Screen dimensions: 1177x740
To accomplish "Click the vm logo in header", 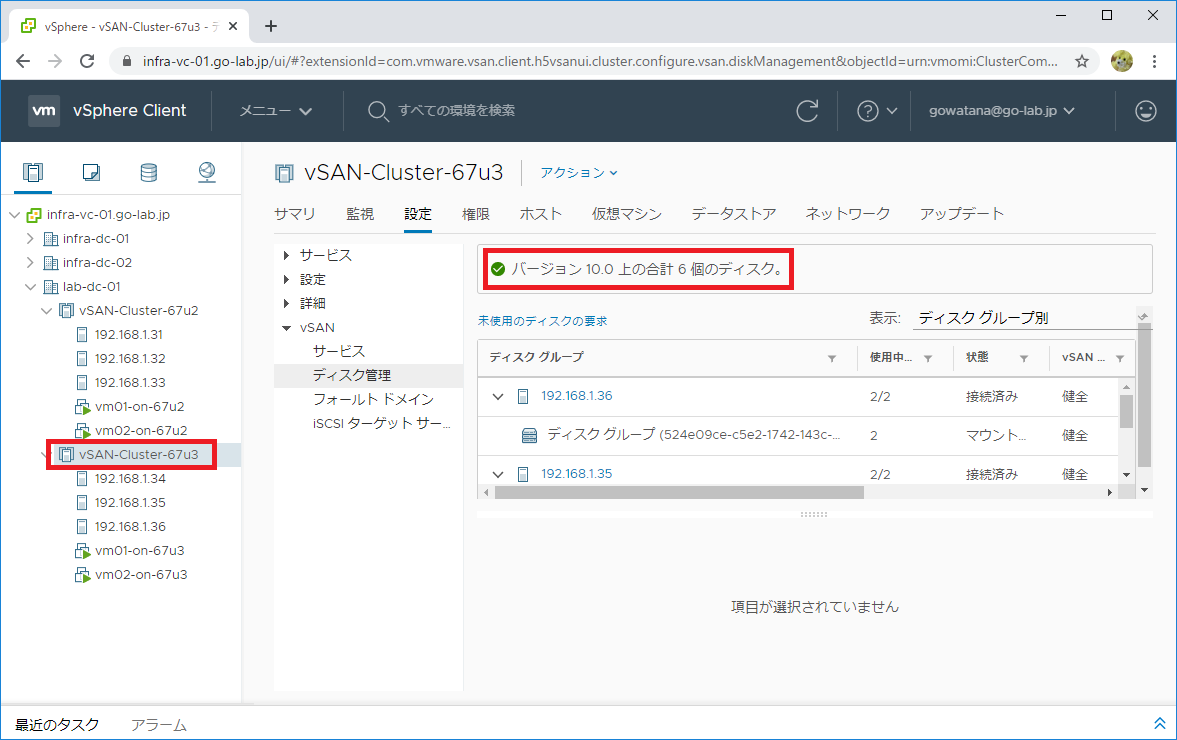I will 44,111.
